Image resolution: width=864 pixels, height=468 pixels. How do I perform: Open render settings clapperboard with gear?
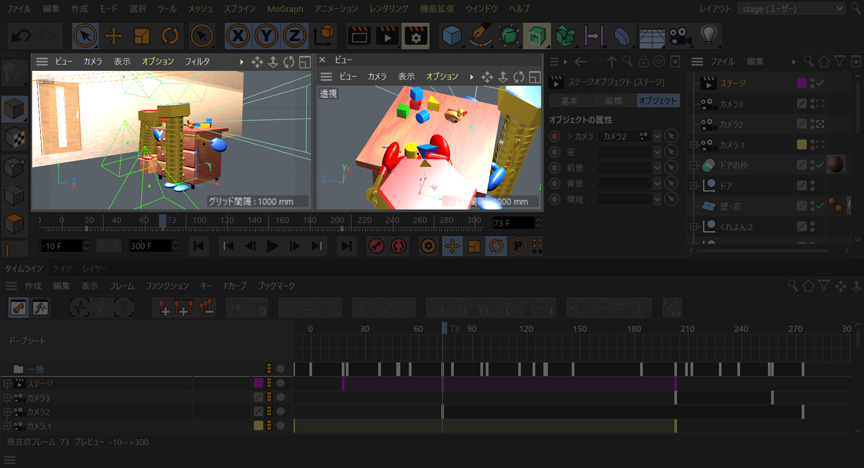[415, 36]
